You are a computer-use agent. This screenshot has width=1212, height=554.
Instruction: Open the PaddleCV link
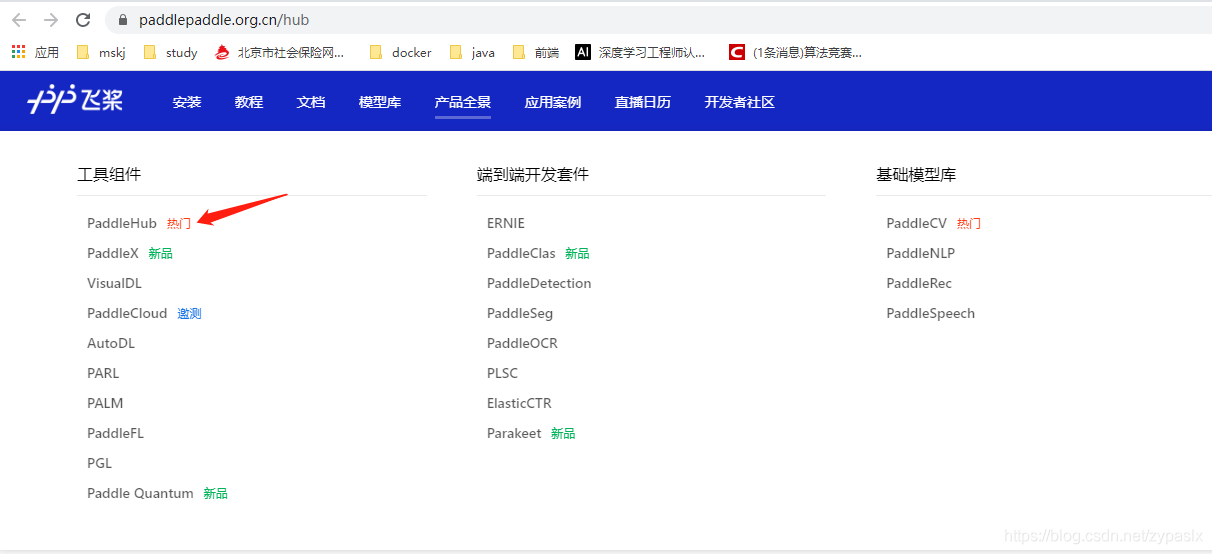point(916,223)
